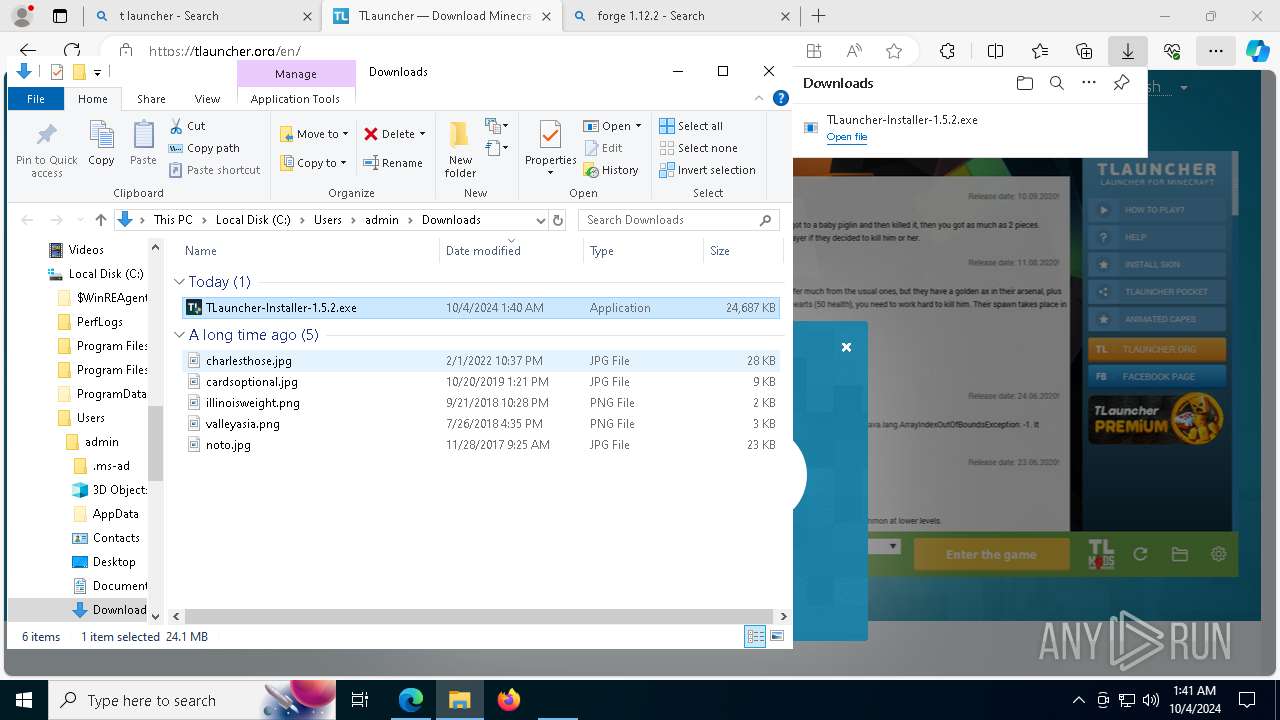The width and height of the screenshot is (1280, 720).
Task: Expand Delete dropdown arrow
Action: [x=422, y=134]
